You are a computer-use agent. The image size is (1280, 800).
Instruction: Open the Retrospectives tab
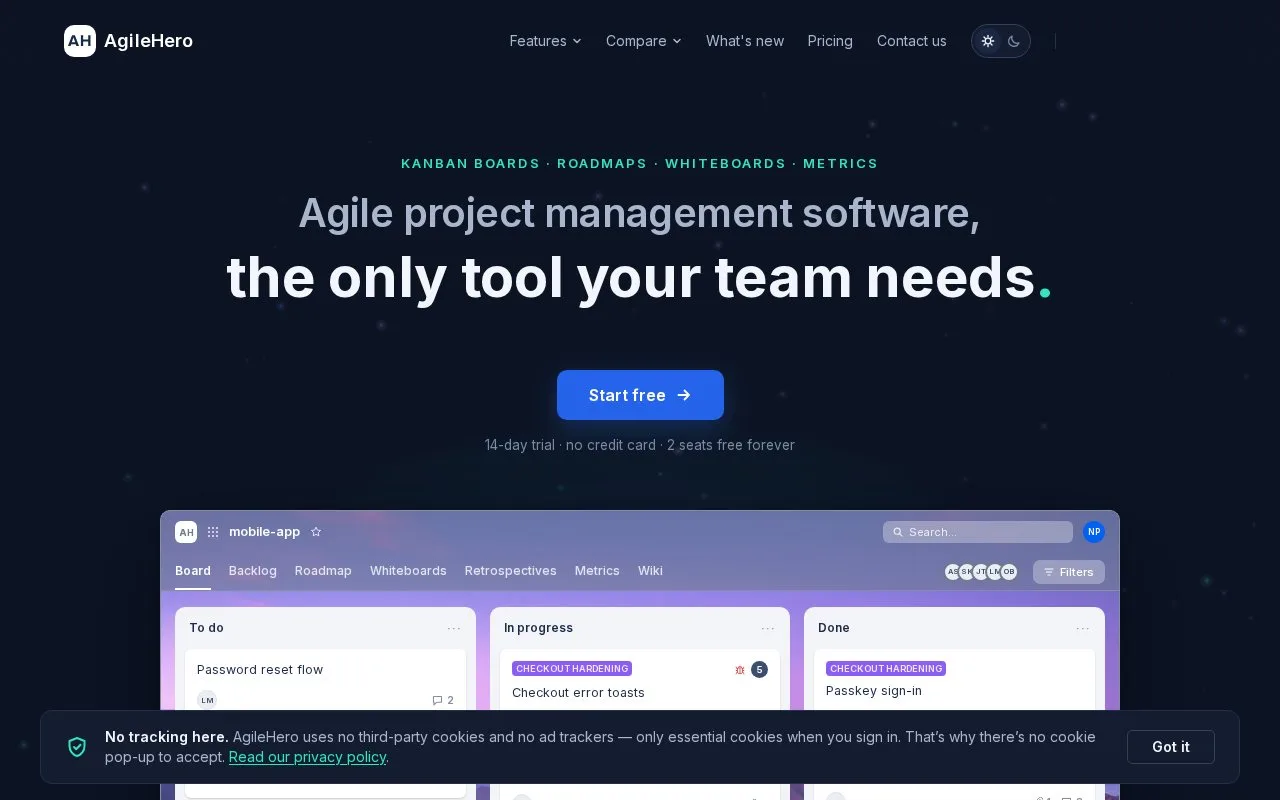click(511, 571)
